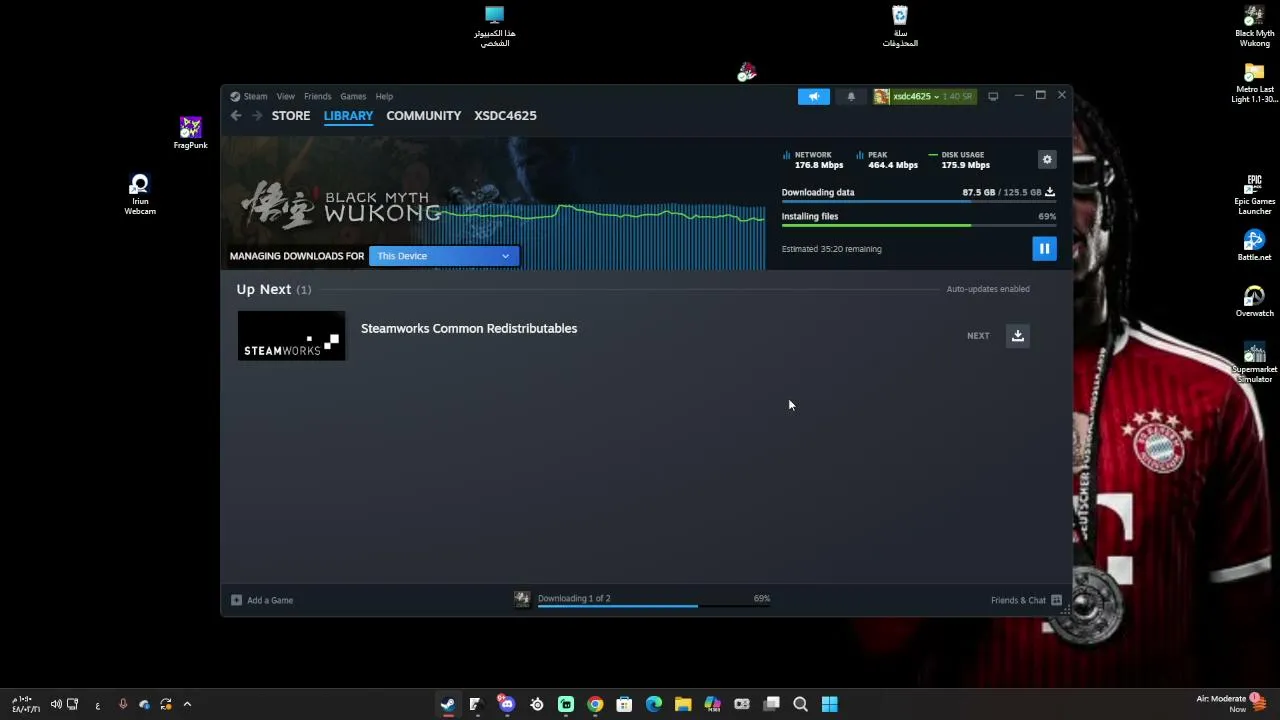The height and width of the screenshot is (720, 1280).
Task: Open the Friends menu
Action: click(317, 96)
